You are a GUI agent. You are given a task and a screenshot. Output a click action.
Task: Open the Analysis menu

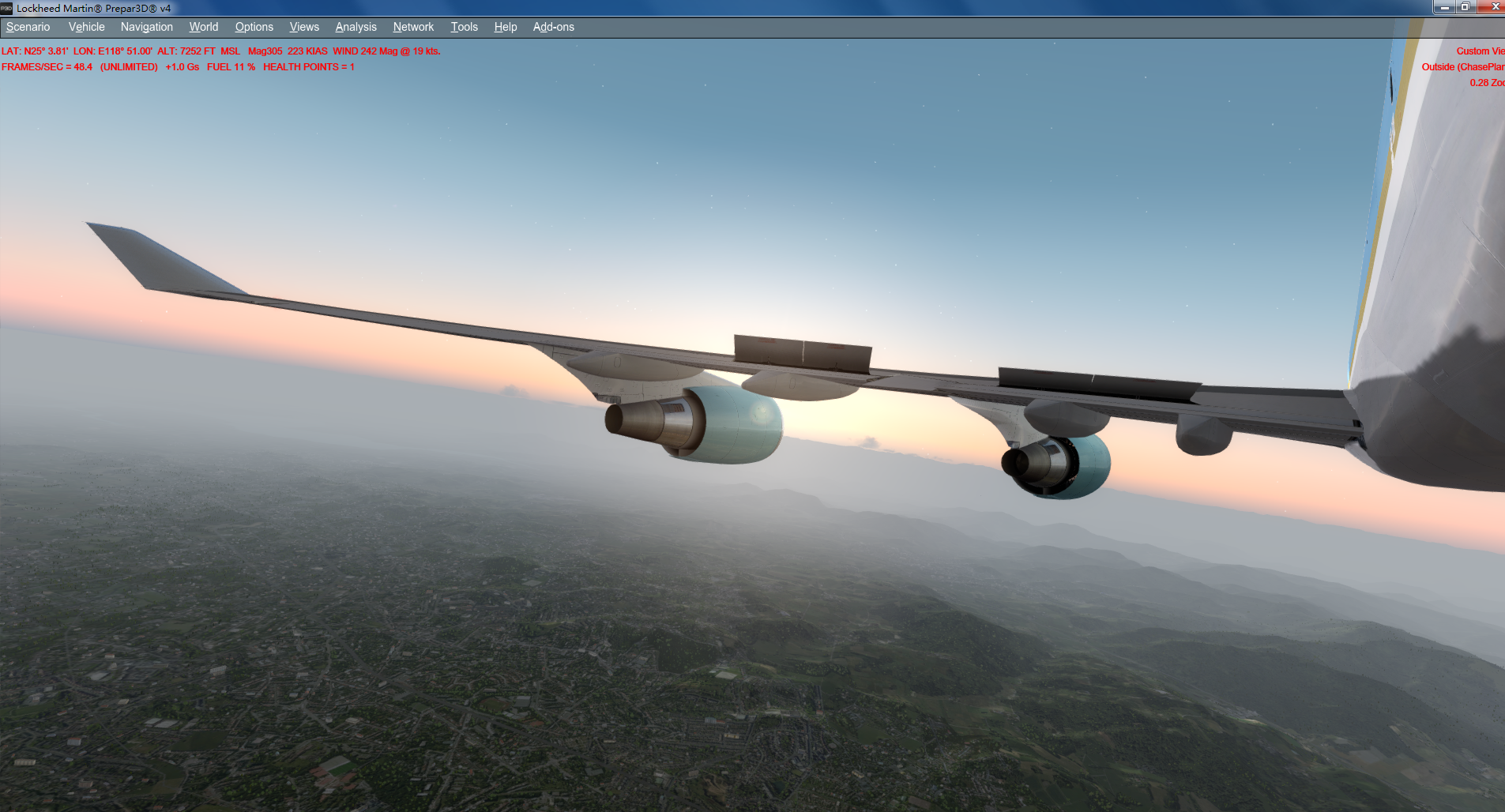click(356, 26)
